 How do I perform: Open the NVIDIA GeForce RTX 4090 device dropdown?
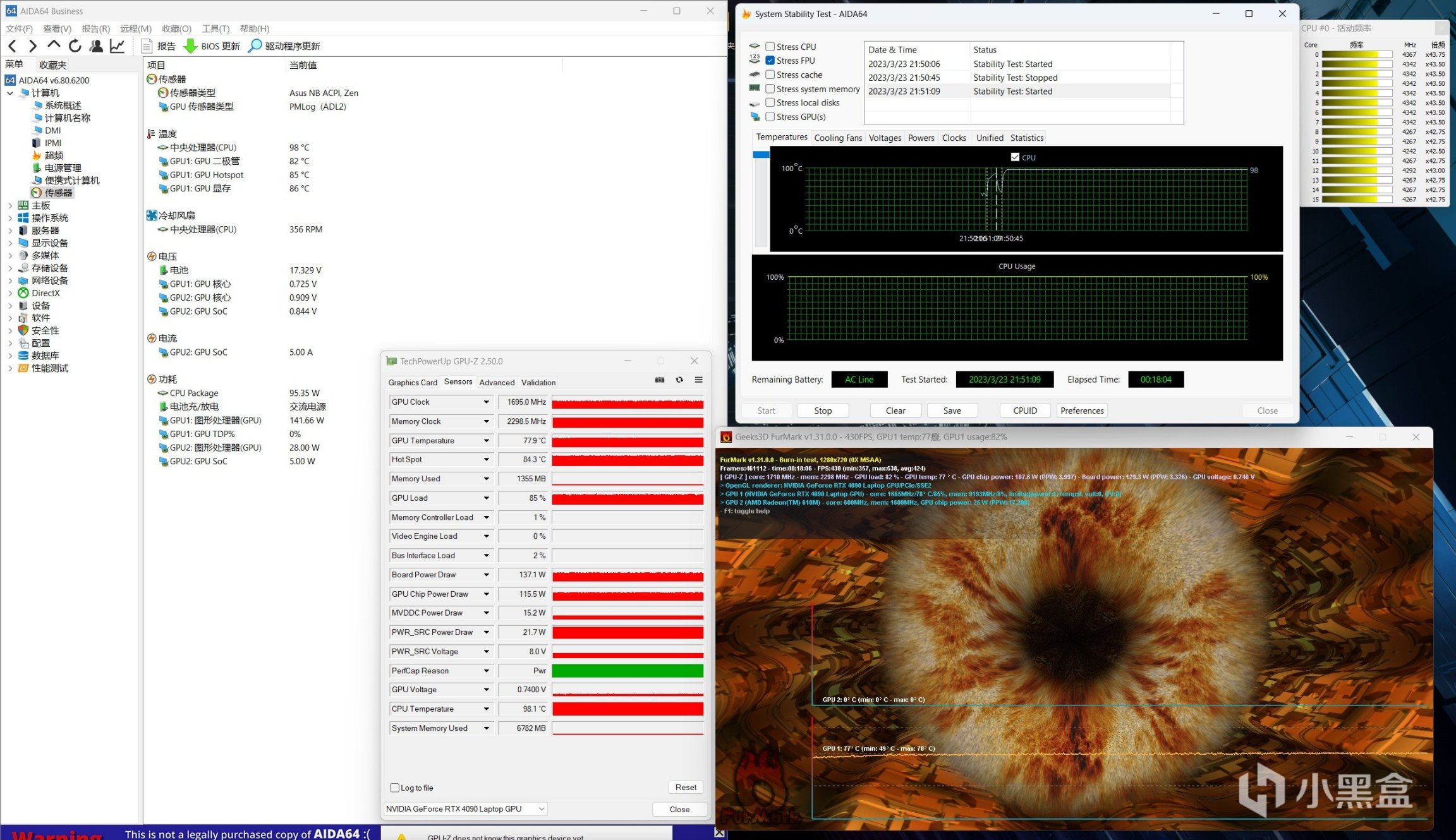tap(466, 809)
